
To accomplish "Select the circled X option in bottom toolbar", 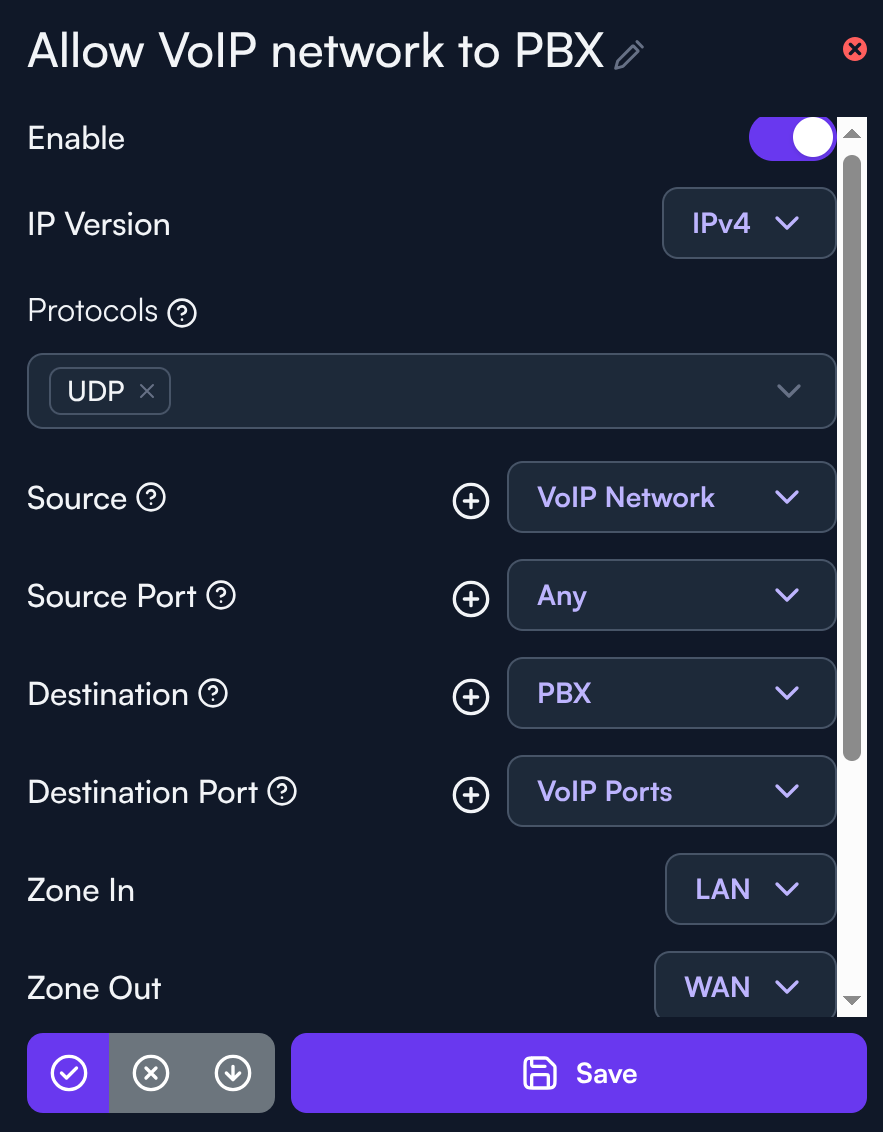I will pyautogui.click(x=151, y=1073).
